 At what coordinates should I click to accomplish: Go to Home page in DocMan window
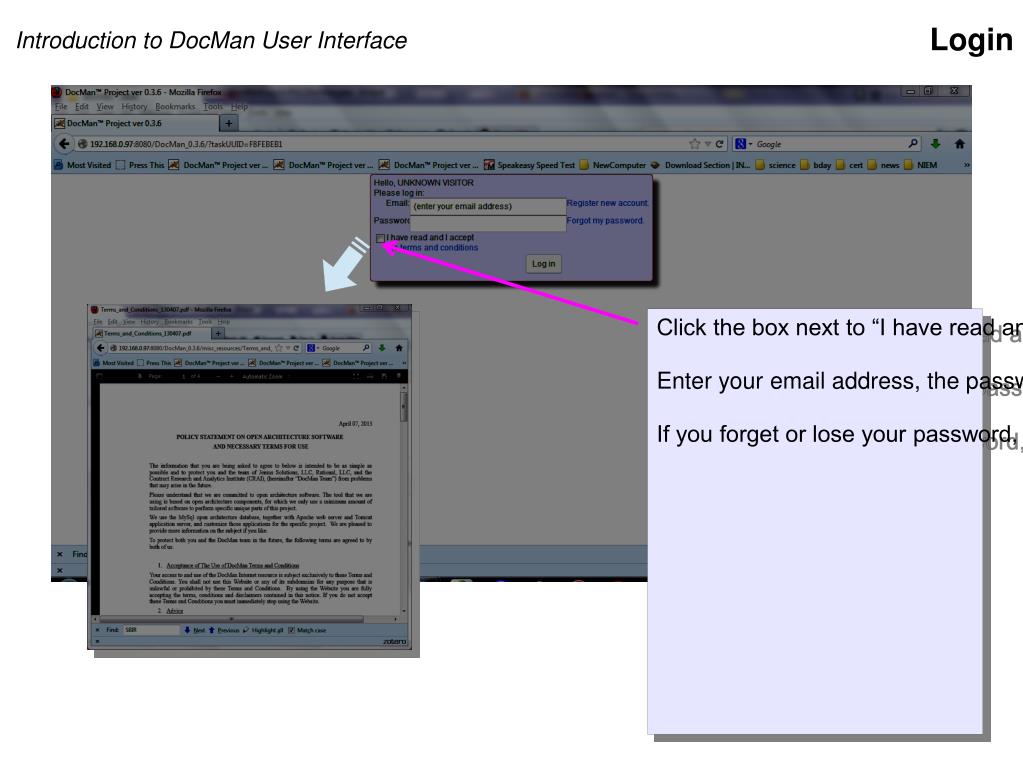[959, 143]
